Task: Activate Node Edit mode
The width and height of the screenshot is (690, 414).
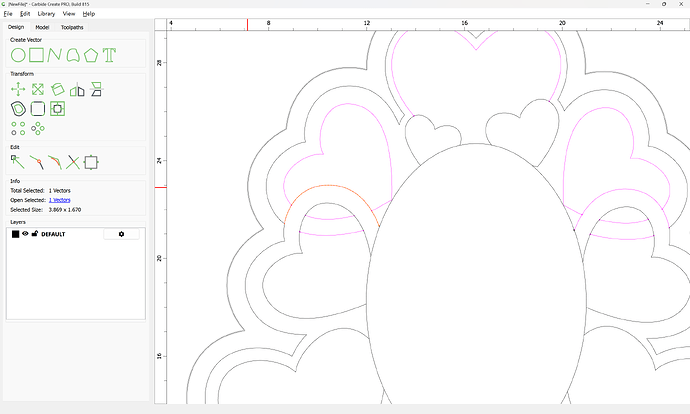Action: pos(18,162)
